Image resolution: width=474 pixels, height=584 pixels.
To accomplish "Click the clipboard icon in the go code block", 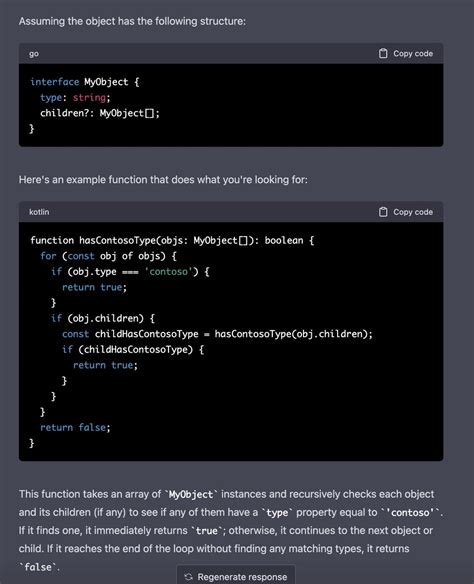I will [383, 54].
